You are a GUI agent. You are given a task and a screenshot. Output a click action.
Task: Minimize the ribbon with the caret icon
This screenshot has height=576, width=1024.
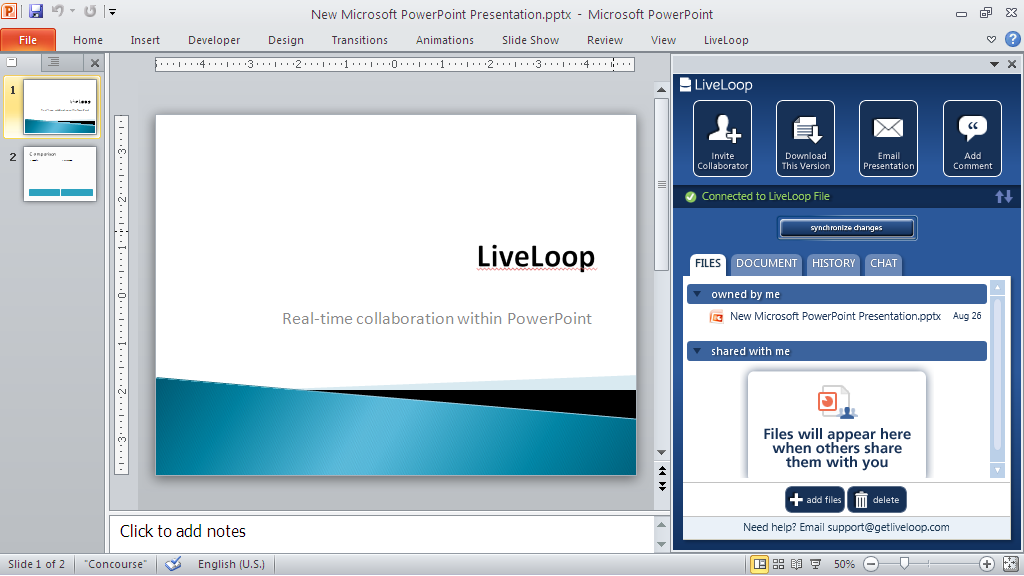(x=991, y=40)
